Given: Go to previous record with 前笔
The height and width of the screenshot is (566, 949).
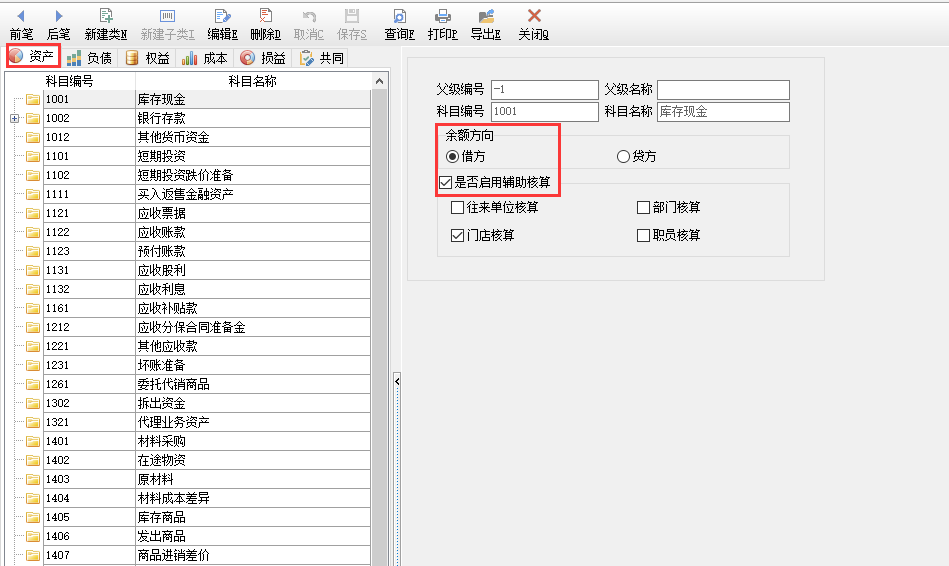Looking at the screenshot, I should (x=21, y=25).
